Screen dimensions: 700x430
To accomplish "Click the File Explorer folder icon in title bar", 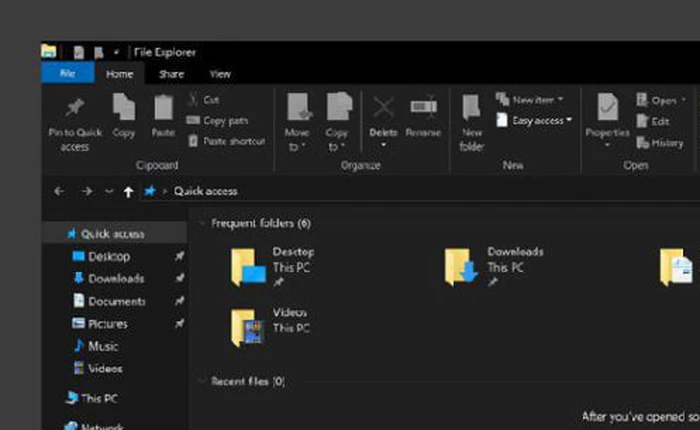I will coord(49,51).
